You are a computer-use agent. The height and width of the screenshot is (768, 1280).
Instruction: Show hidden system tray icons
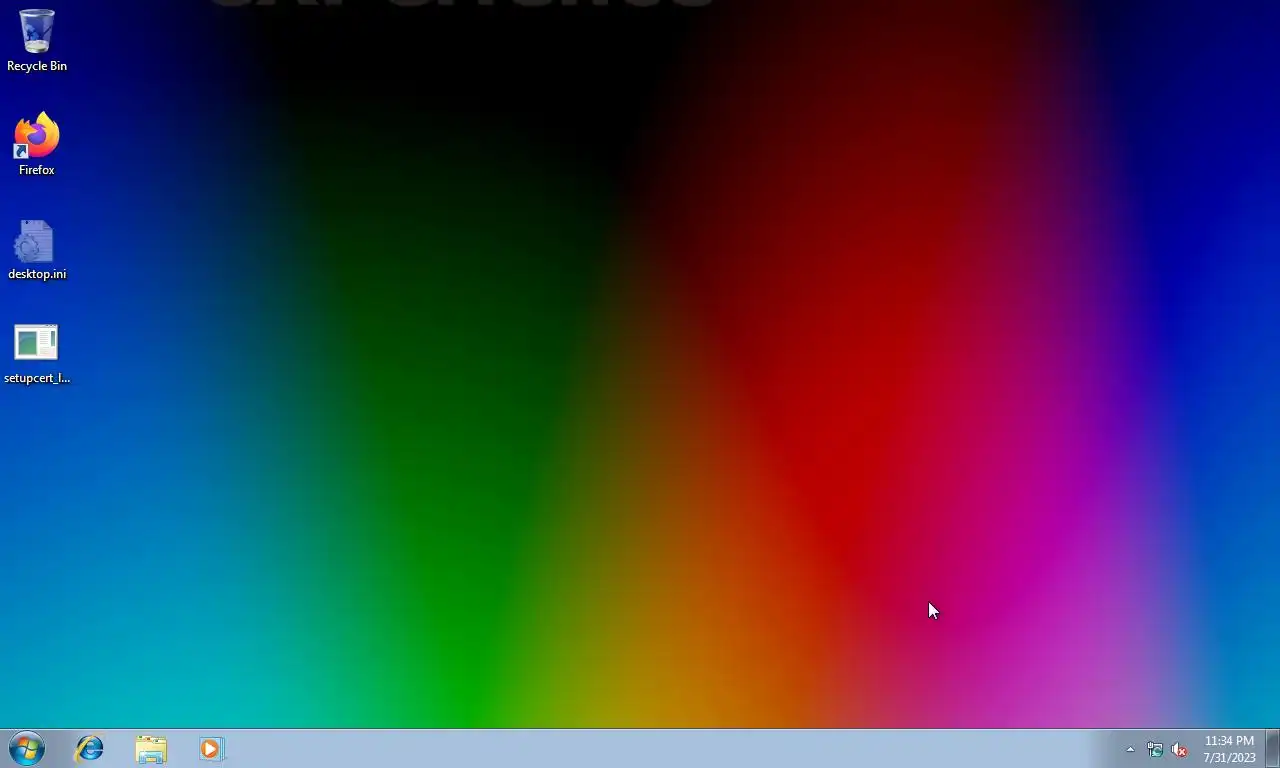click(1130, 749)
